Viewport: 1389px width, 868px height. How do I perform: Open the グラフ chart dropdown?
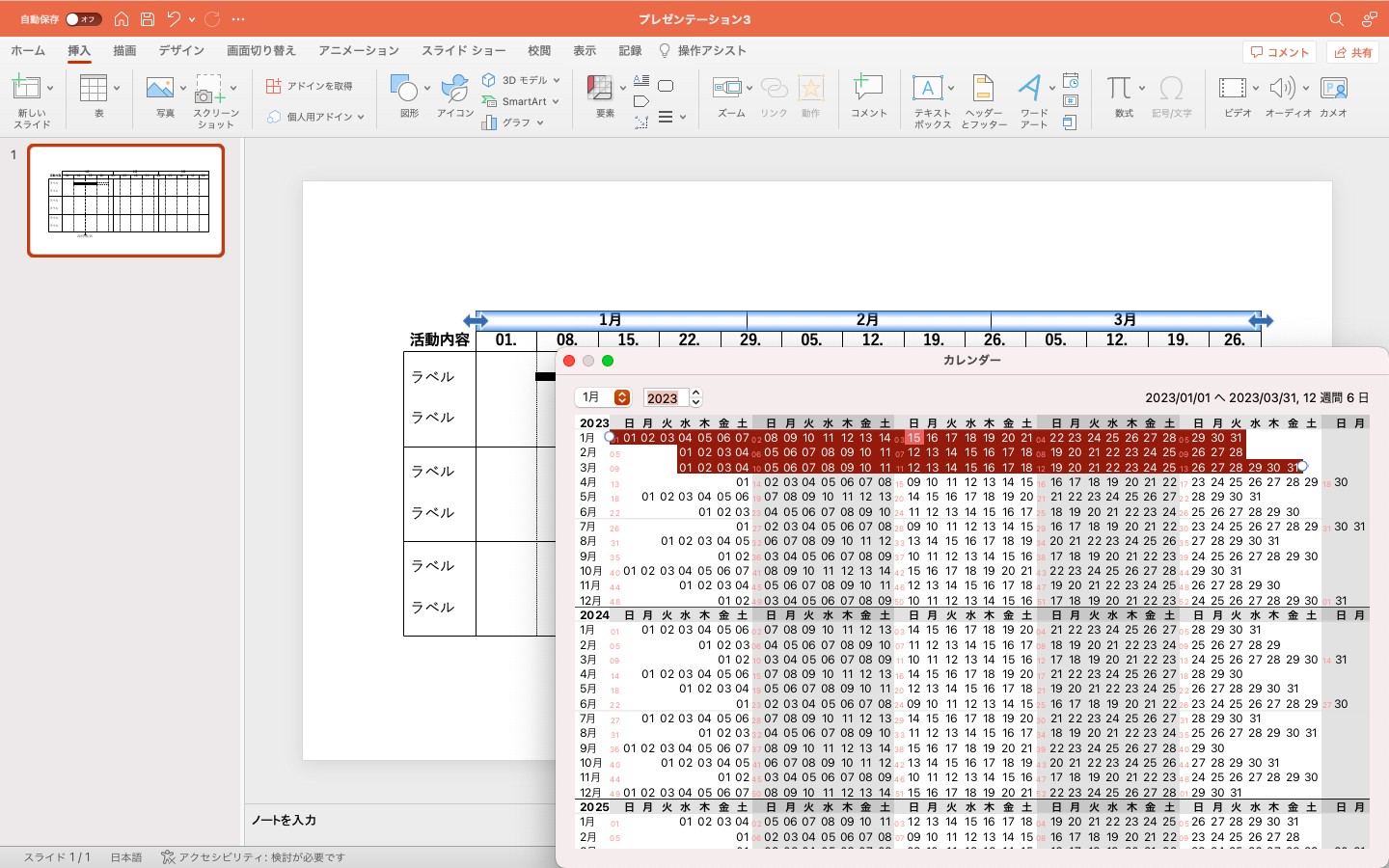514,122
